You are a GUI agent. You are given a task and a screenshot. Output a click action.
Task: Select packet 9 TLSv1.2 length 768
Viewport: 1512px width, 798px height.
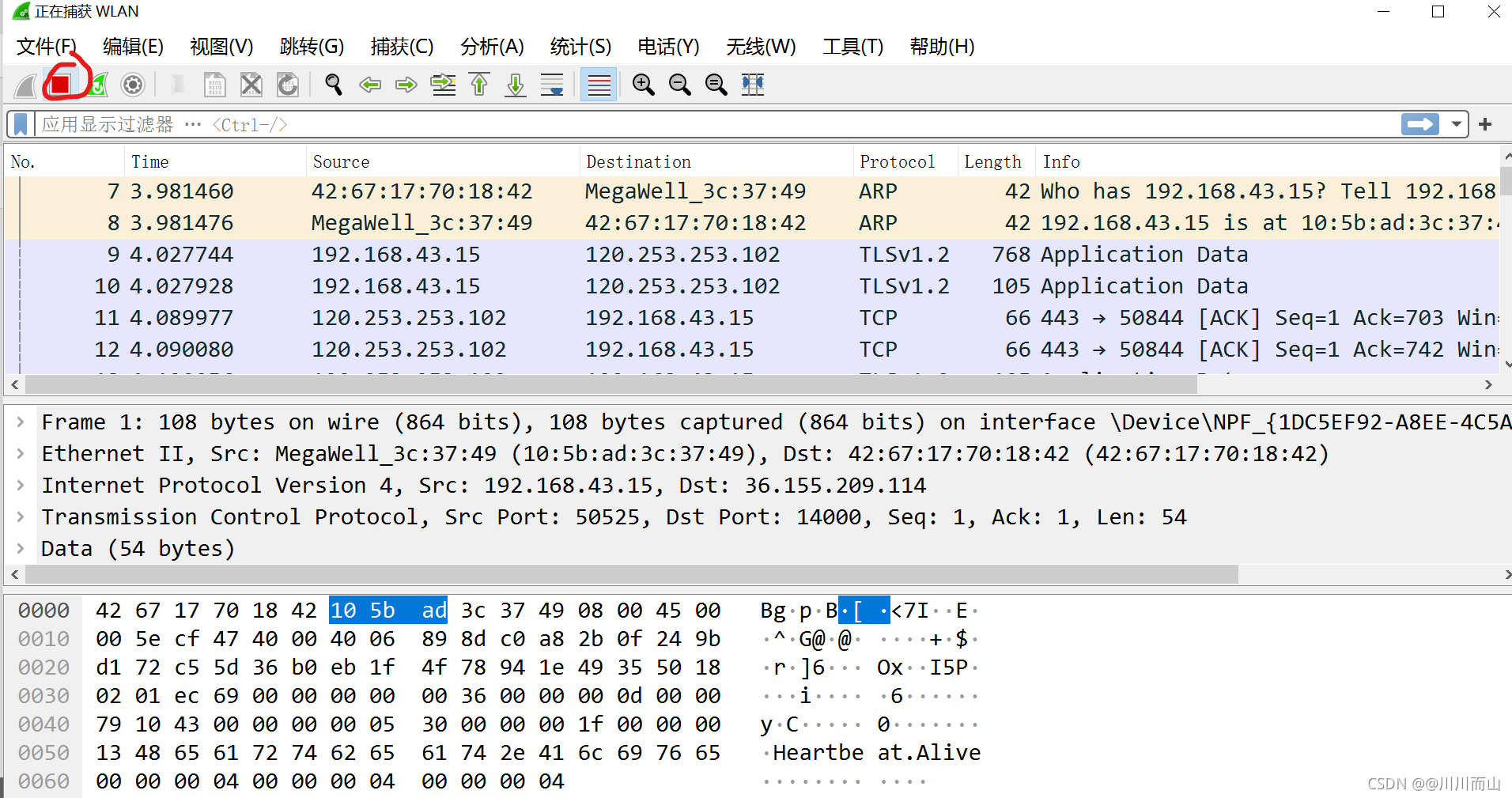[751, 255]
